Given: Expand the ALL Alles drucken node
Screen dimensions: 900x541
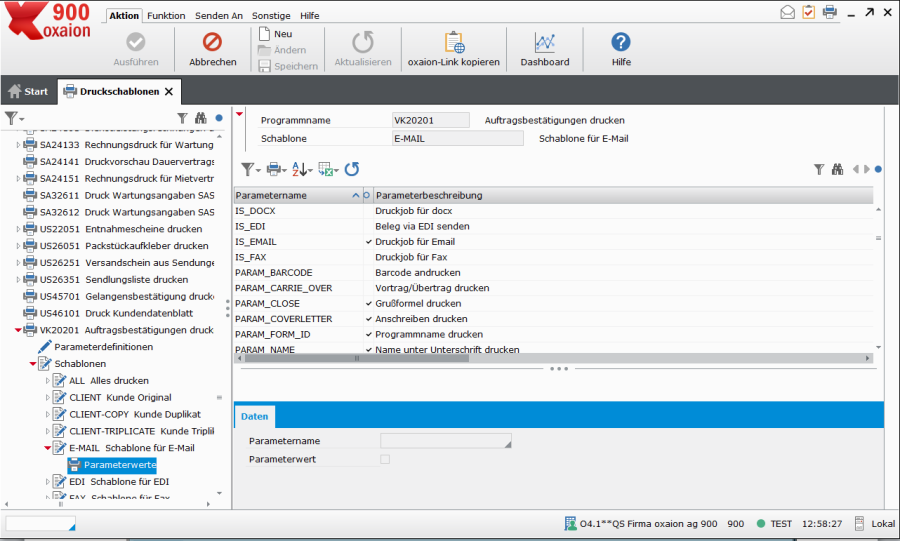Looking at the screenshot, I should point(48,380).
